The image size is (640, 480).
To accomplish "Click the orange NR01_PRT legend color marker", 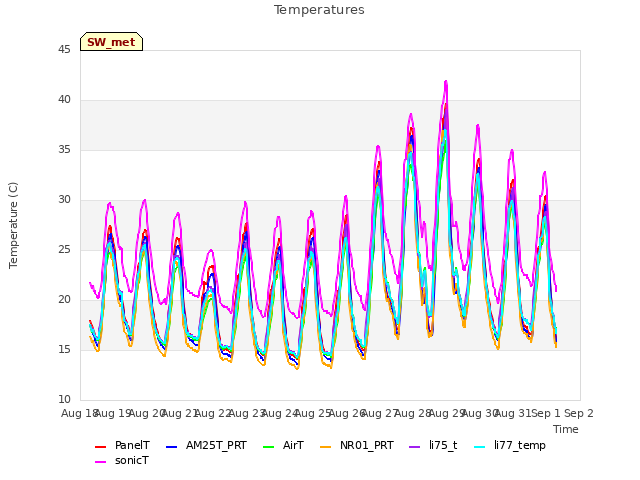I will pyautogui.click(x=326, y=447).
